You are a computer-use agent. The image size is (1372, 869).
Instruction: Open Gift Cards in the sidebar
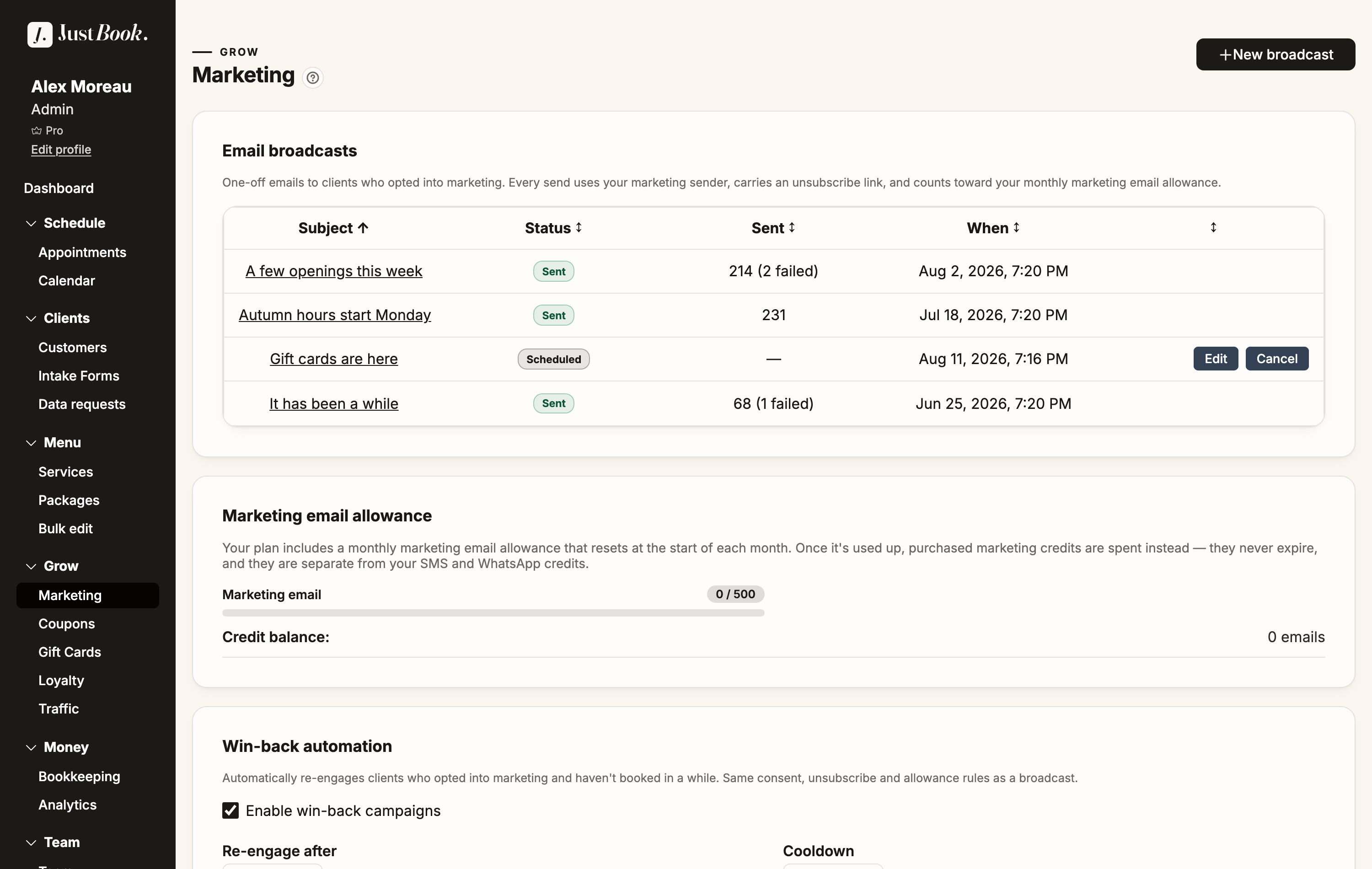pos(70,652)
